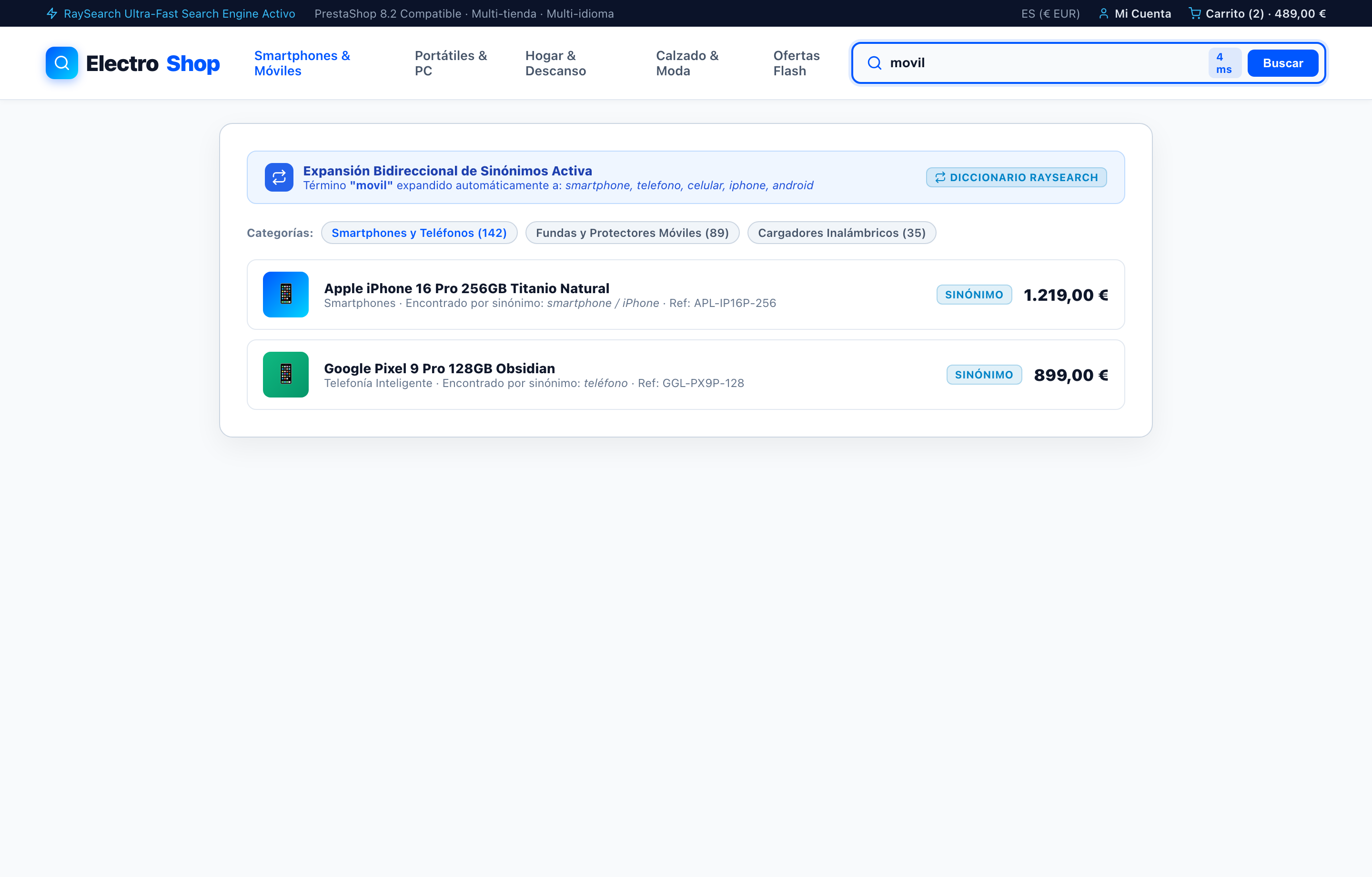Viewport: 1372px width, 877px height.
Task: Click Expansión Bidireccional de Sinónimos Activa heading
Action: point(447,171)
